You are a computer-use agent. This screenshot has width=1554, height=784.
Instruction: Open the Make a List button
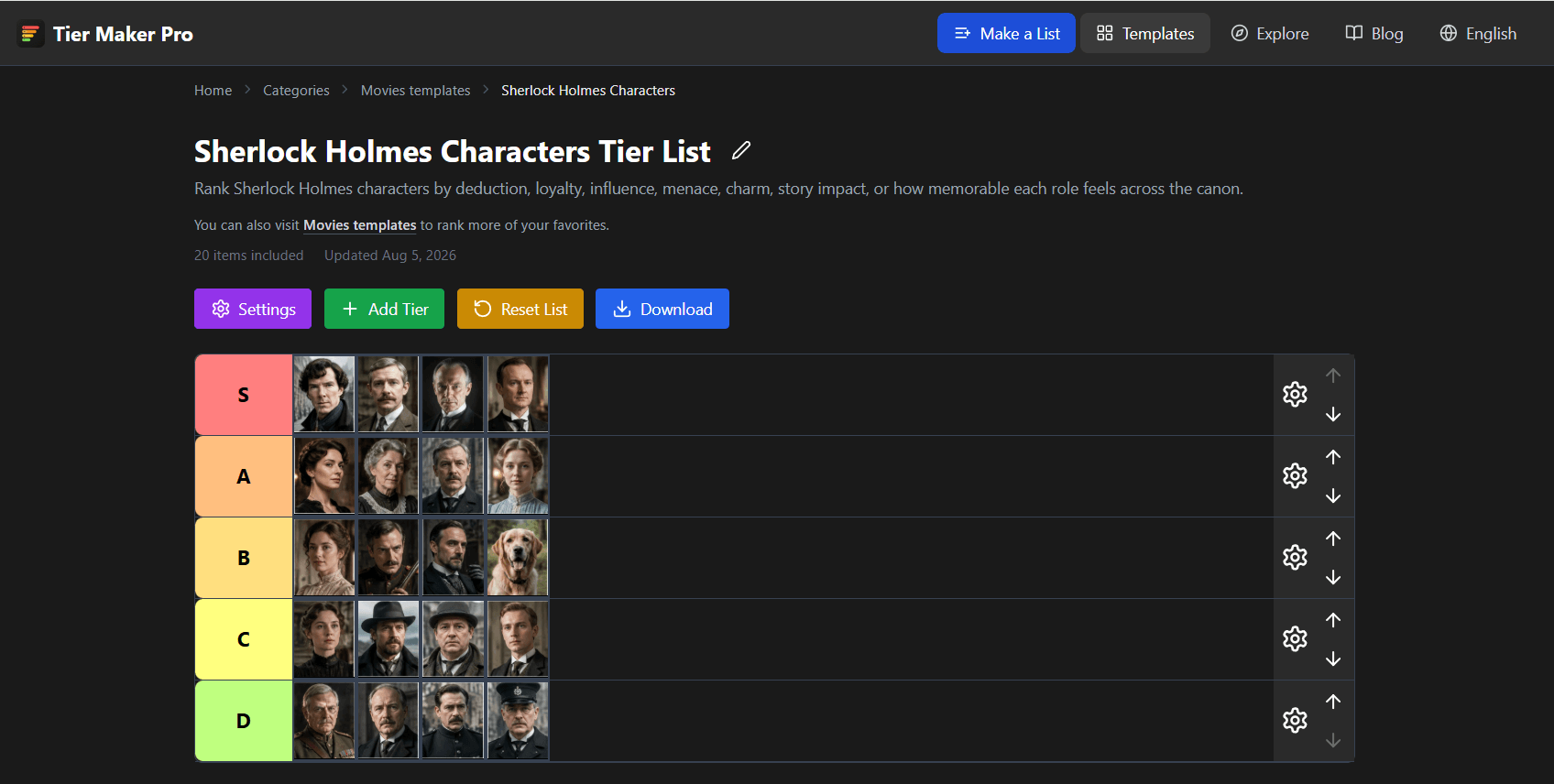click(x=1006, y=33)
